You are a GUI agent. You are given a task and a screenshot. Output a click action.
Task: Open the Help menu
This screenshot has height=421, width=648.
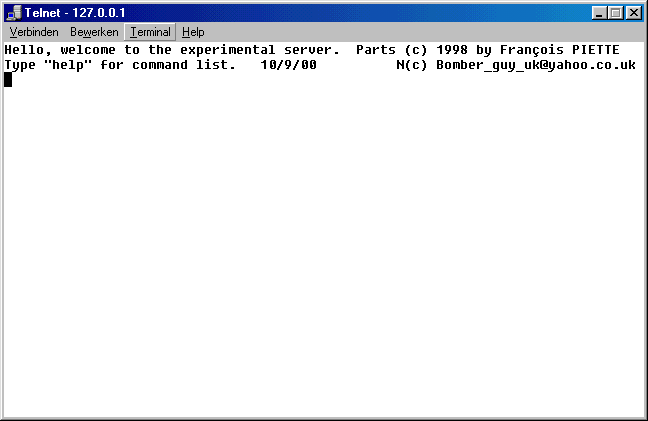click(193, 32)
